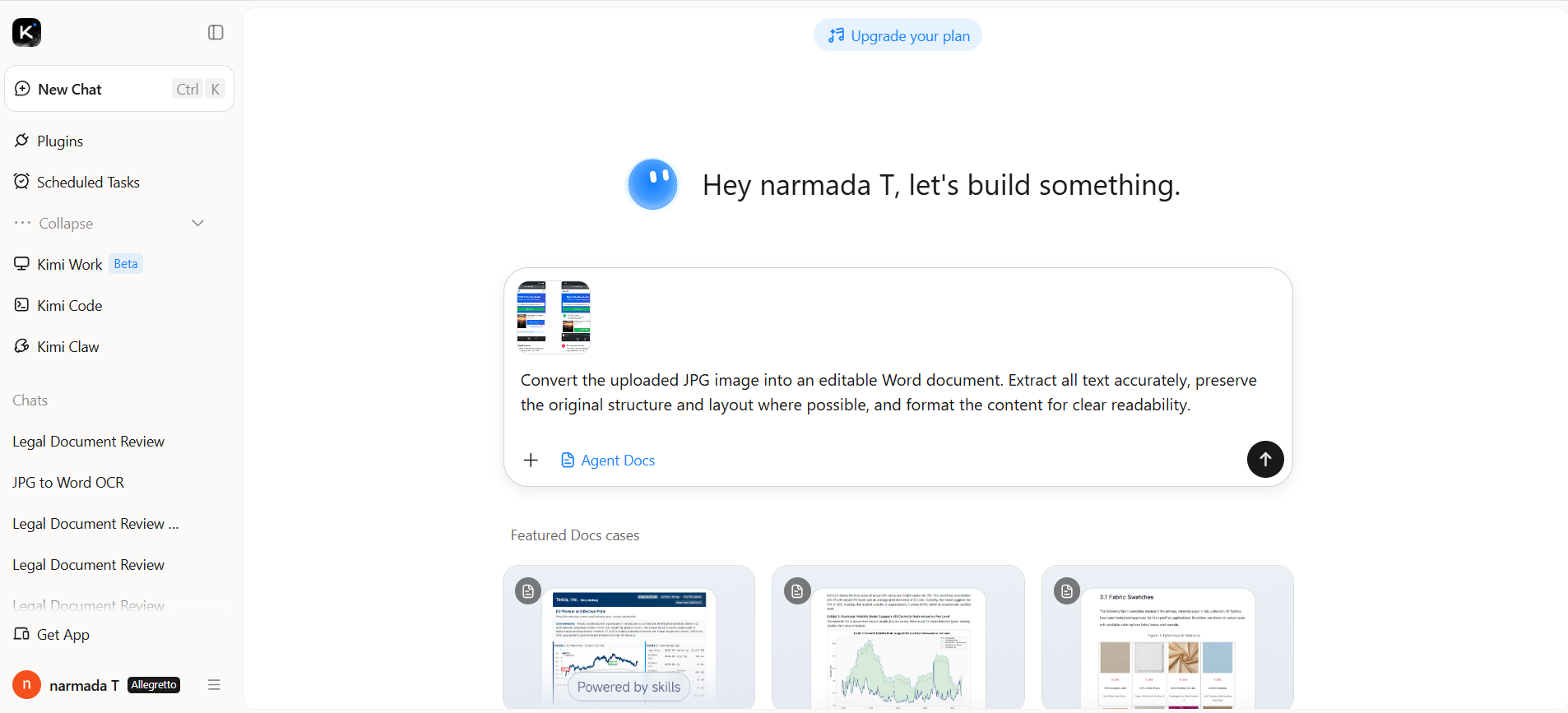Click the Get App link

pyautogui.click(x=52, y=635)
